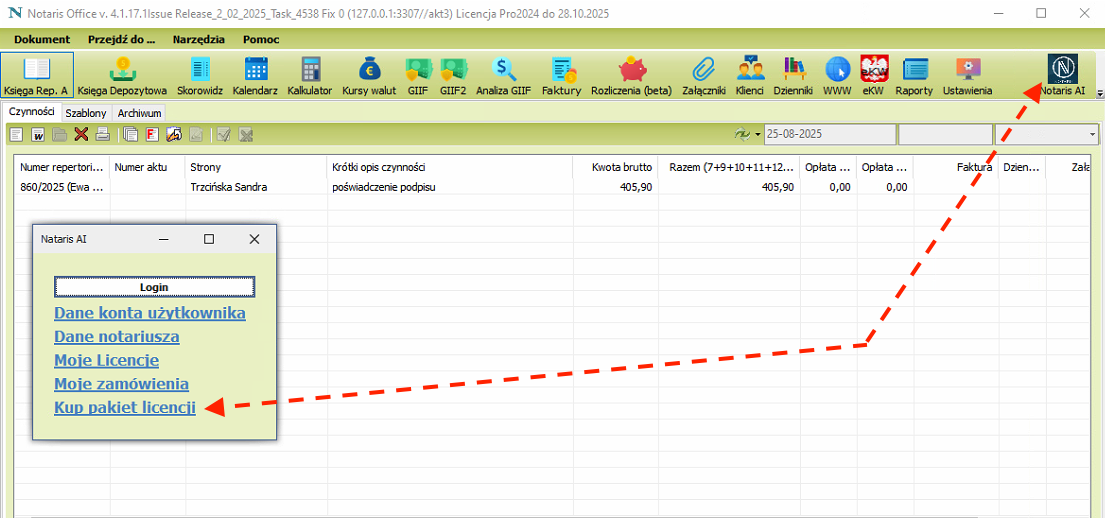Open the eKW land register icon

[874, 76]
